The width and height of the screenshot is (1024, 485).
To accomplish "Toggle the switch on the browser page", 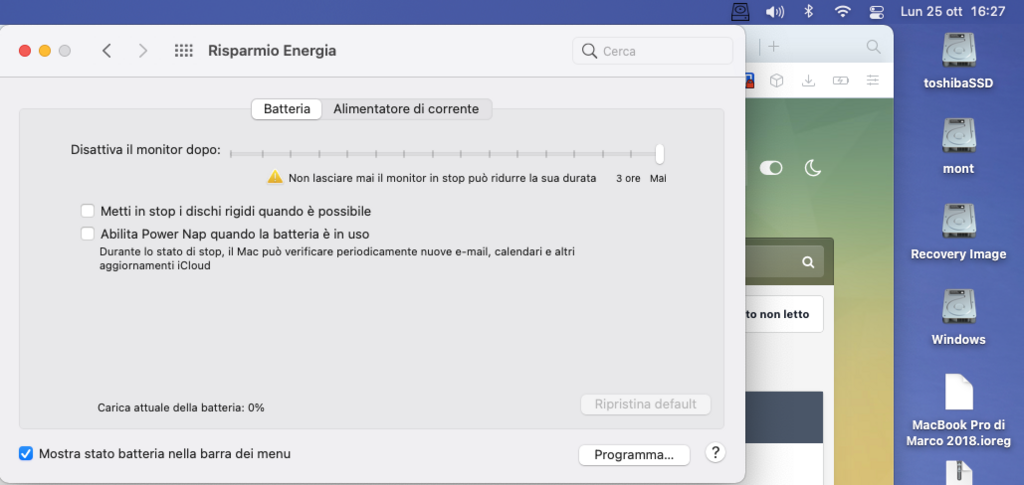I will pos(771,168).
